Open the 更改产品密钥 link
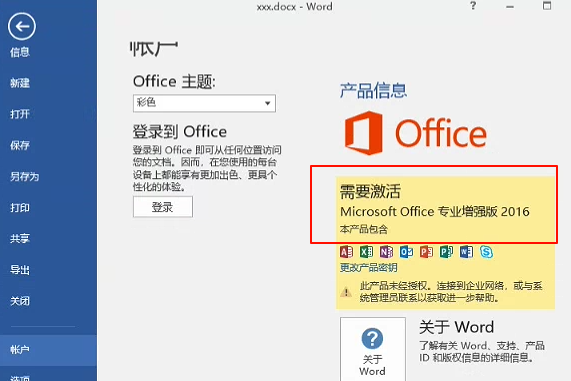This screenshot has height=381, width=571. 368,268
